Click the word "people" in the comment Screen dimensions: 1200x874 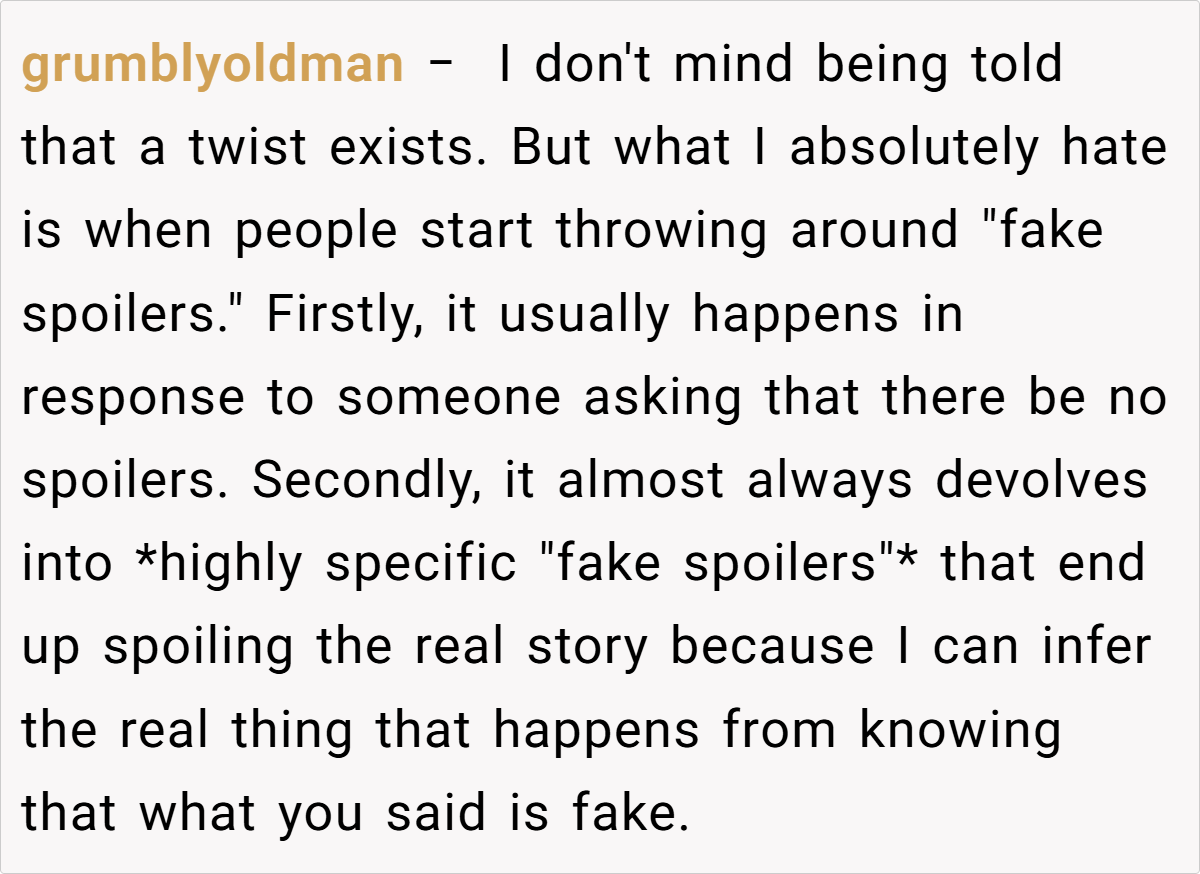(x=317, y=232)
